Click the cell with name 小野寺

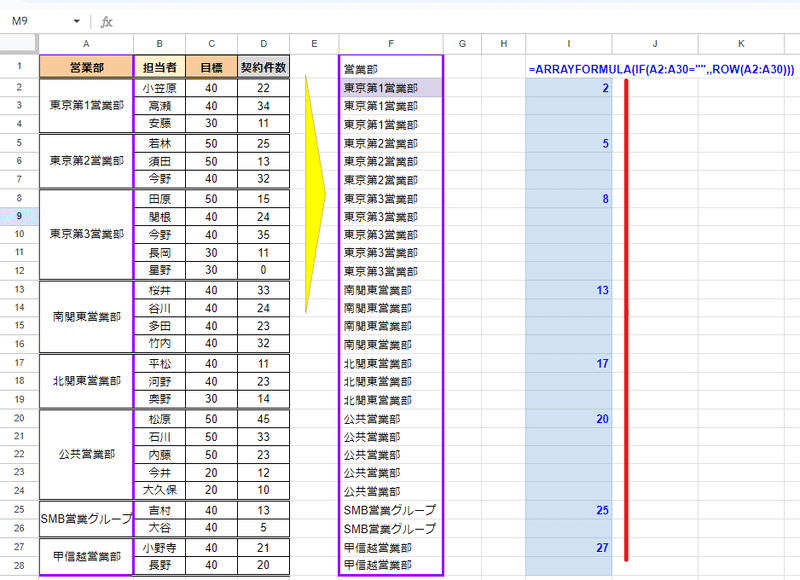pos(160,548)
